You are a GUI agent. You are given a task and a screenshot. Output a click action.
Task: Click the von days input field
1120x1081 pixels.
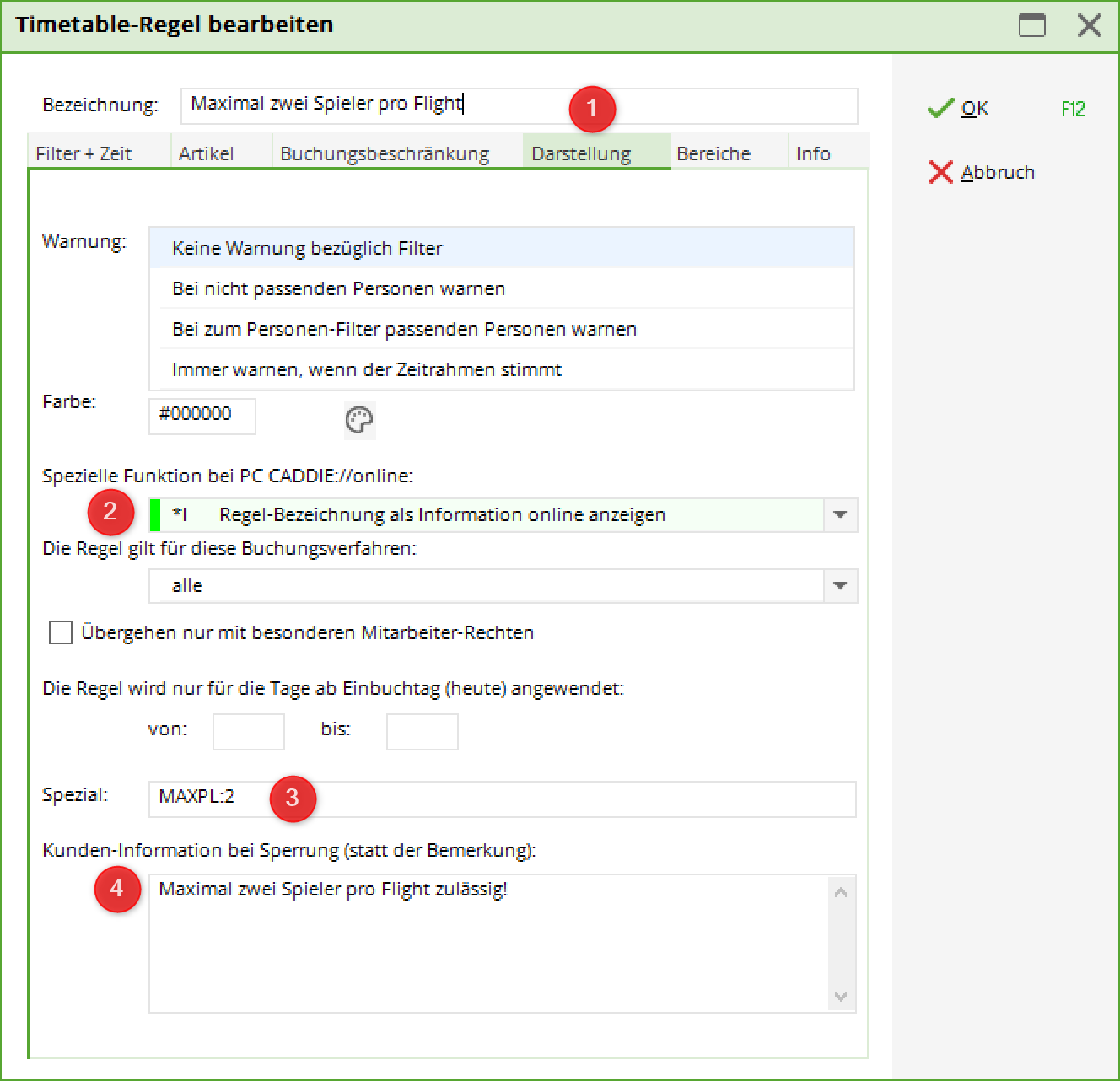click(248, 731)
